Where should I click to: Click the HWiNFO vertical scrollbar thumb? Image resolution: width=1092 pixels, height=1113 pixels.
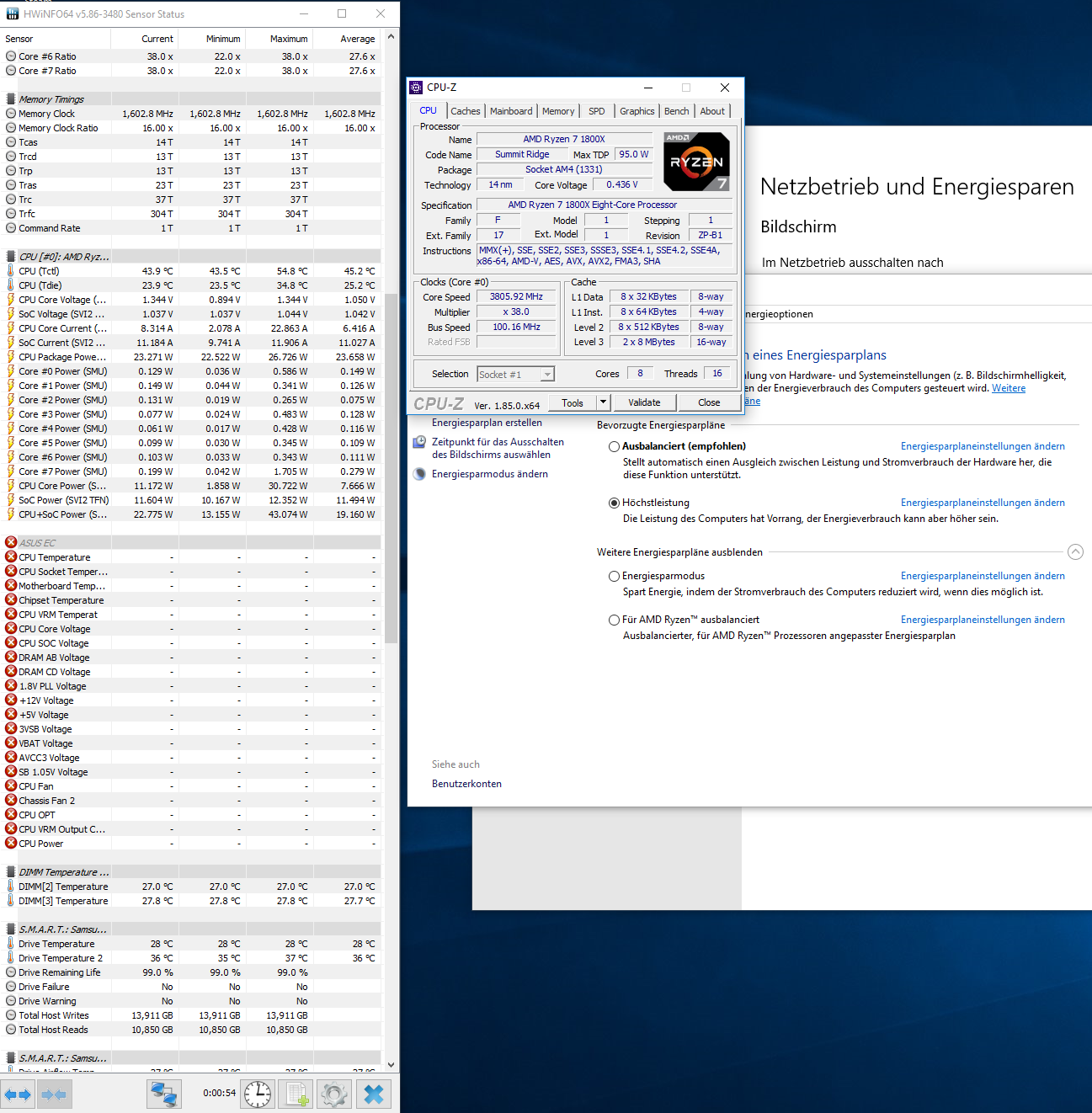[392, 468]
